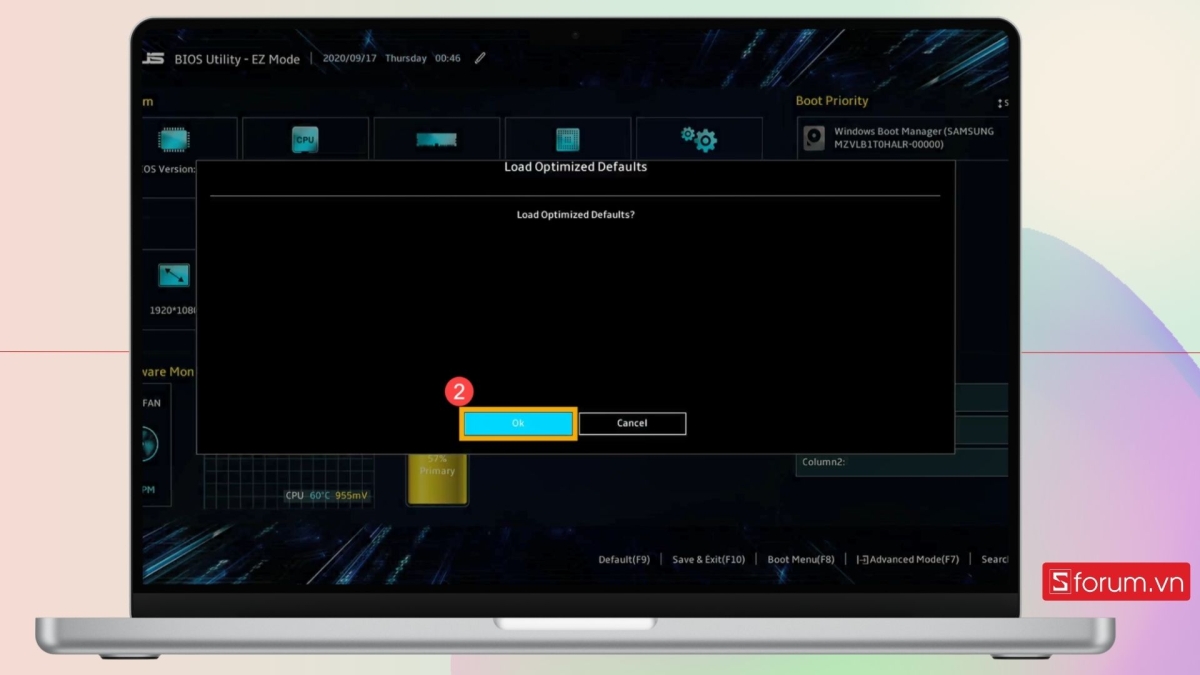Click the pencil edit icon beside the time

pyautogui.click(x=480, y=58)
